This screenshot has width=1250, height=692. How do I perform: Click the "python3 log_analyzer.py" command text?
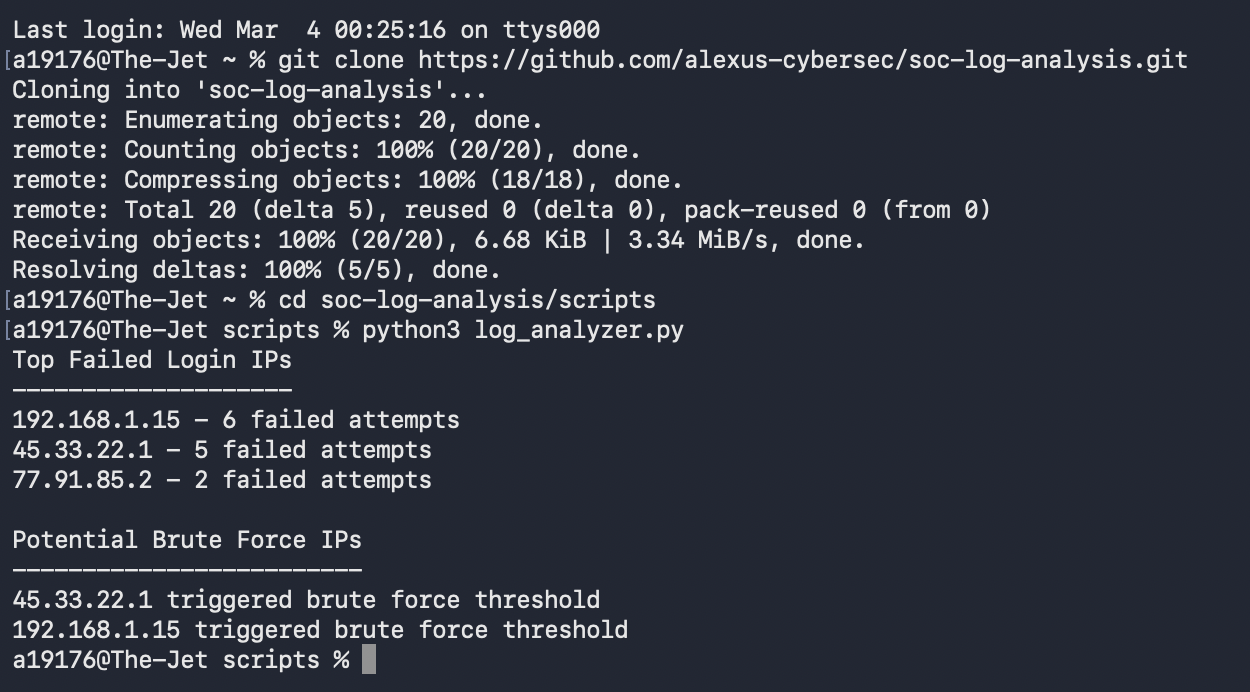click(523, 330)
